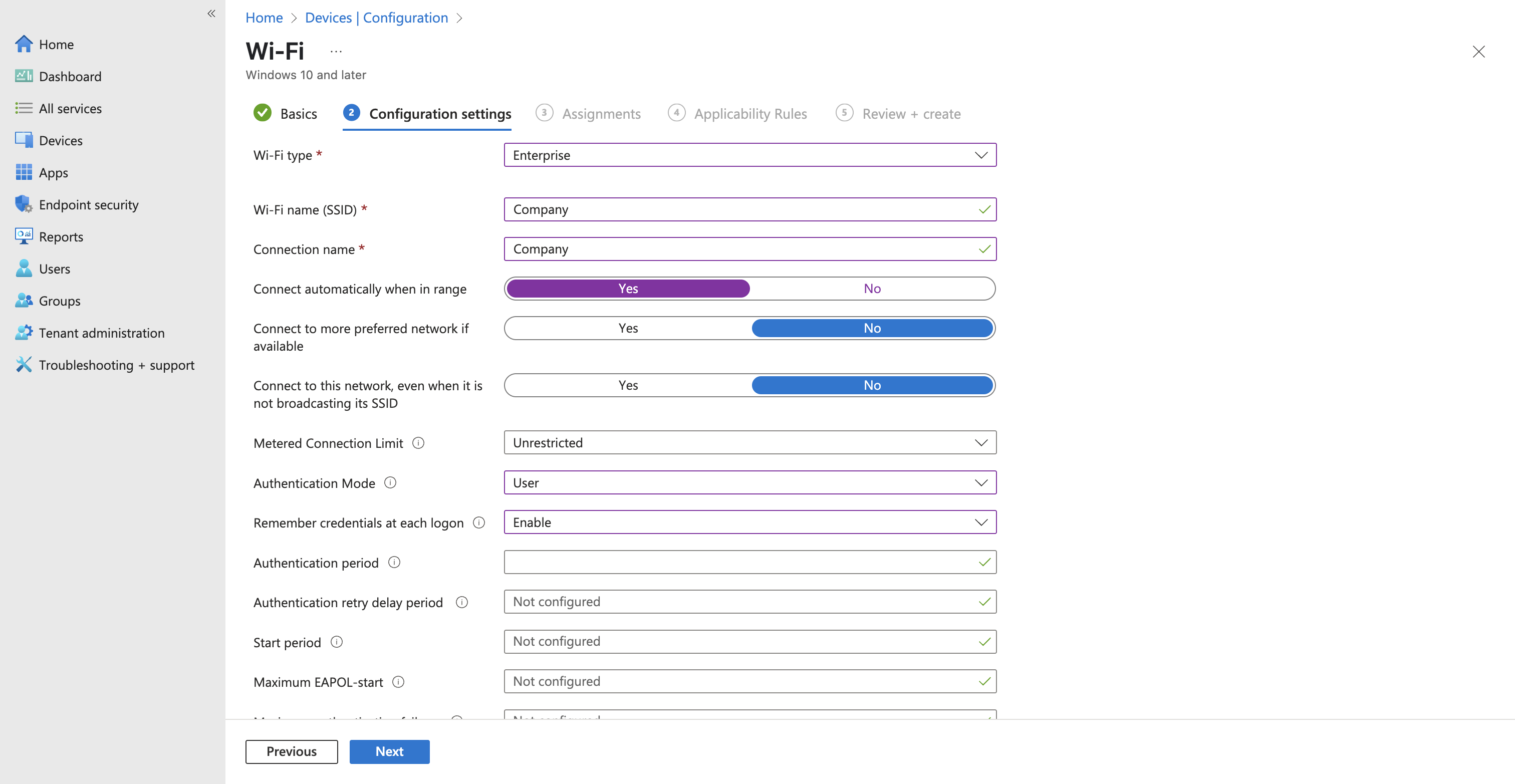
Task: Click the Connection name field
Action: coord(750,249)
